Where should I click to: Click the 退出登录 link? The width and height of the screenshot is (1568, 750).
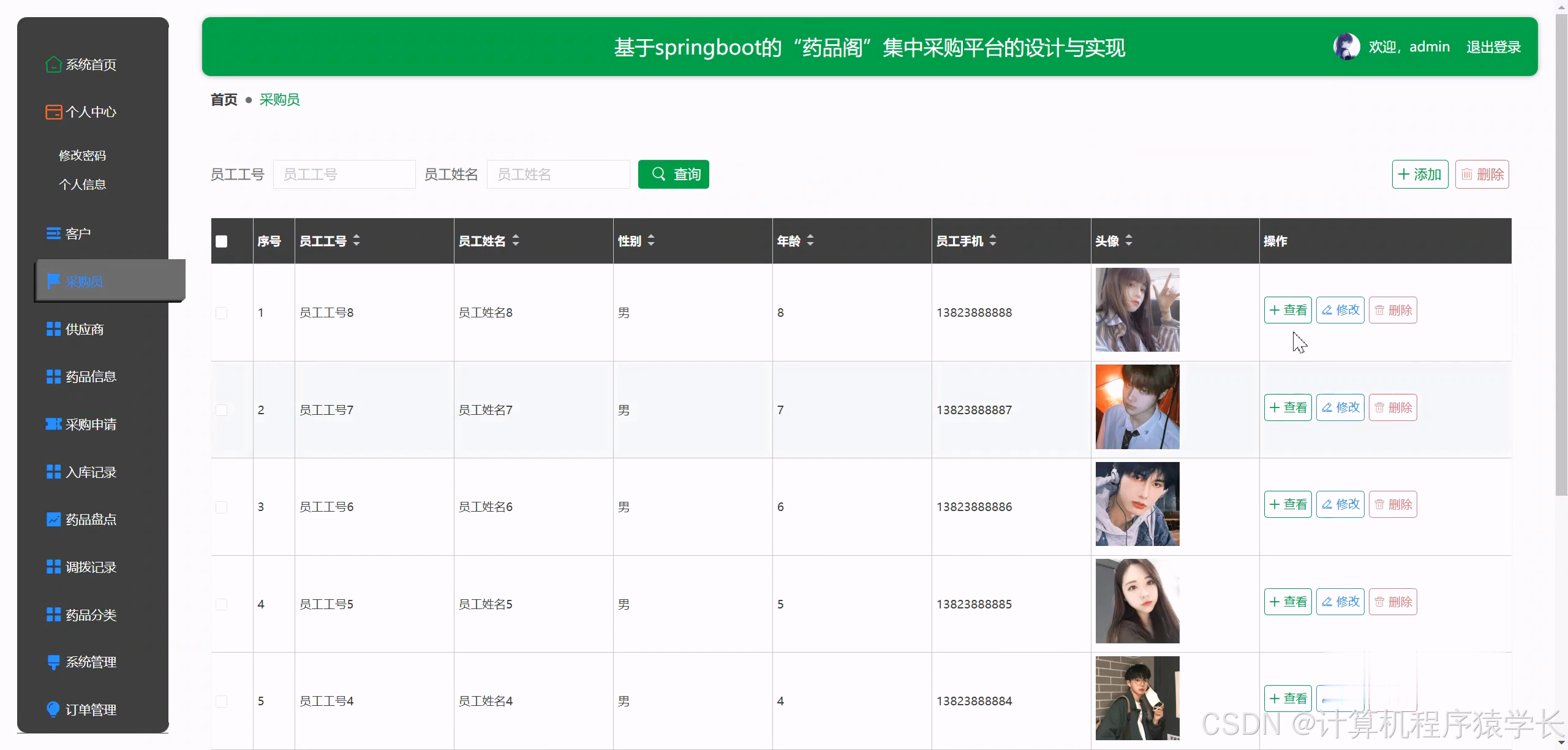point(1493,47)
